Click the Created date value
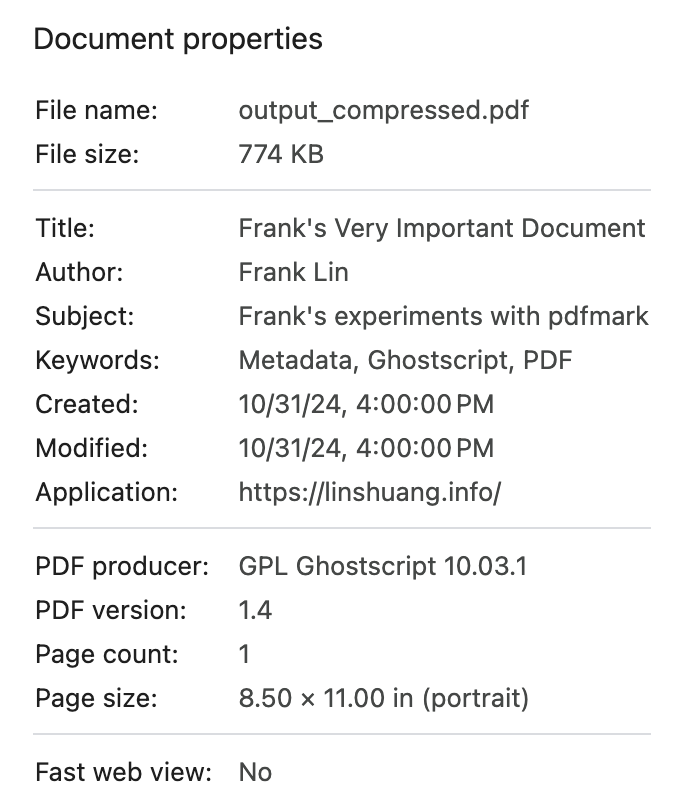 (366, 404)
